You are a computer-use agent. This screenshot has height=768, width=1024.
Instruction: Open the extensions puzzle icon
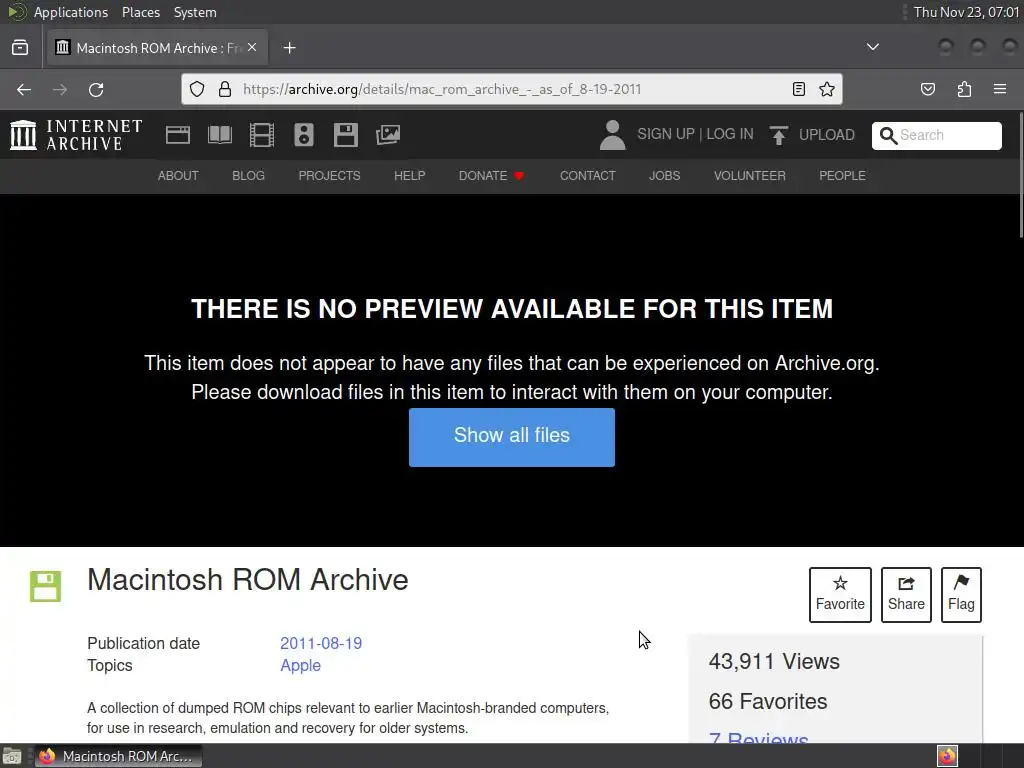tap(964, 89)
